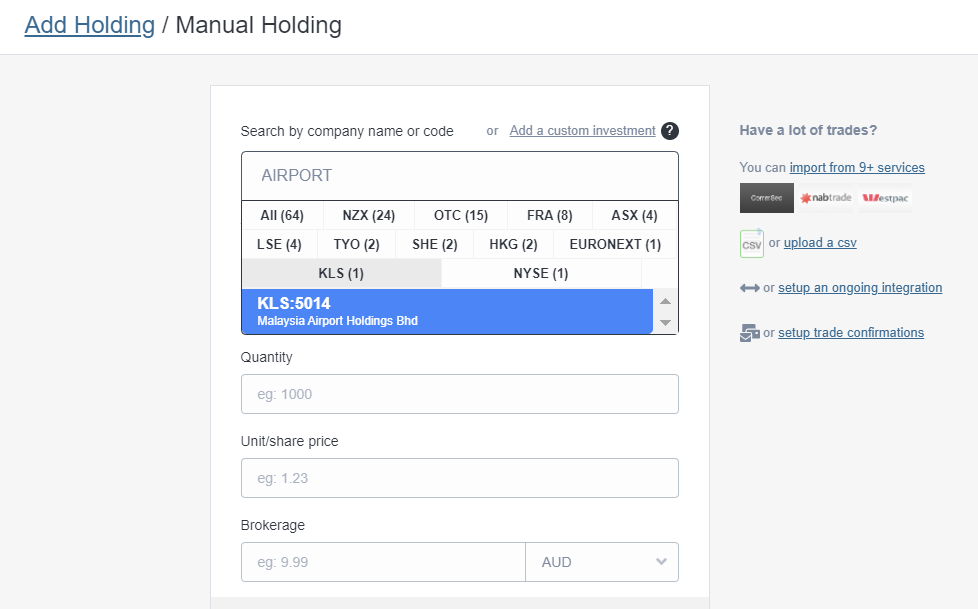Select the HKG (2) exchange tab
Image resolution: width=978 pixels, height=609 pixels.
(x=513, y=244)
